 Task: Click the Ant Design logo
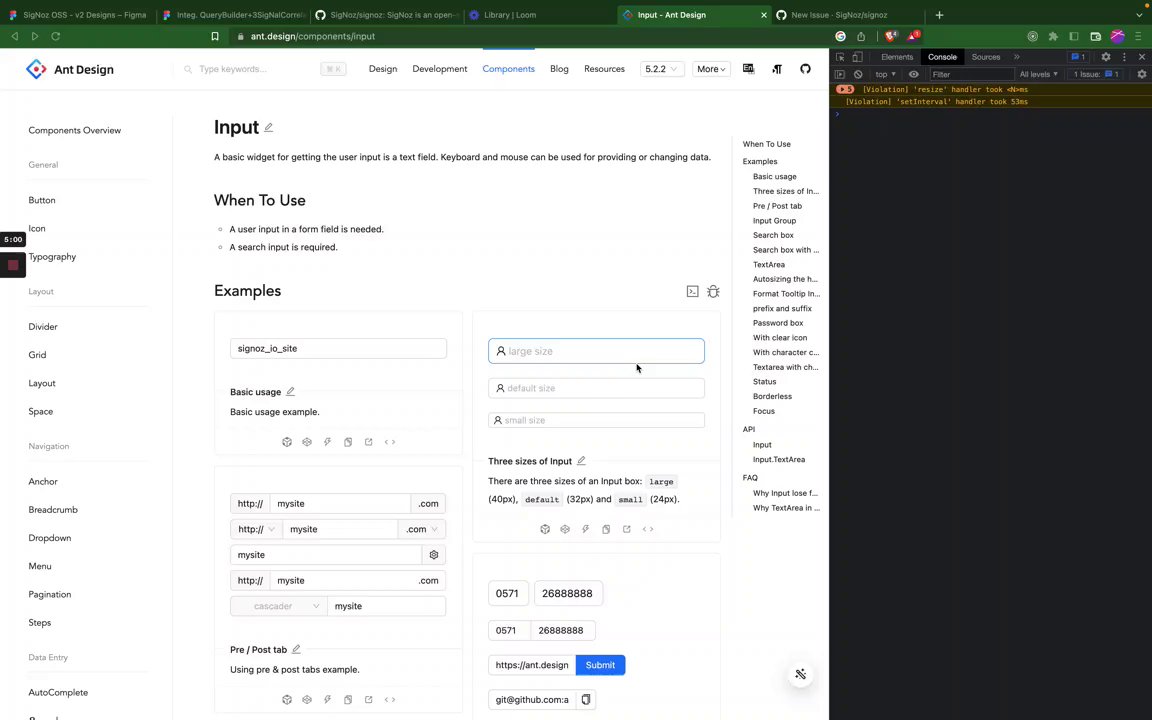click(70, 69)
